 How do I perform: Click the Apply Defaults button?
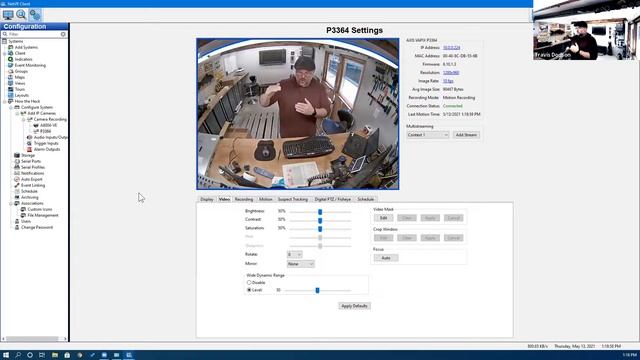point(354,306)
